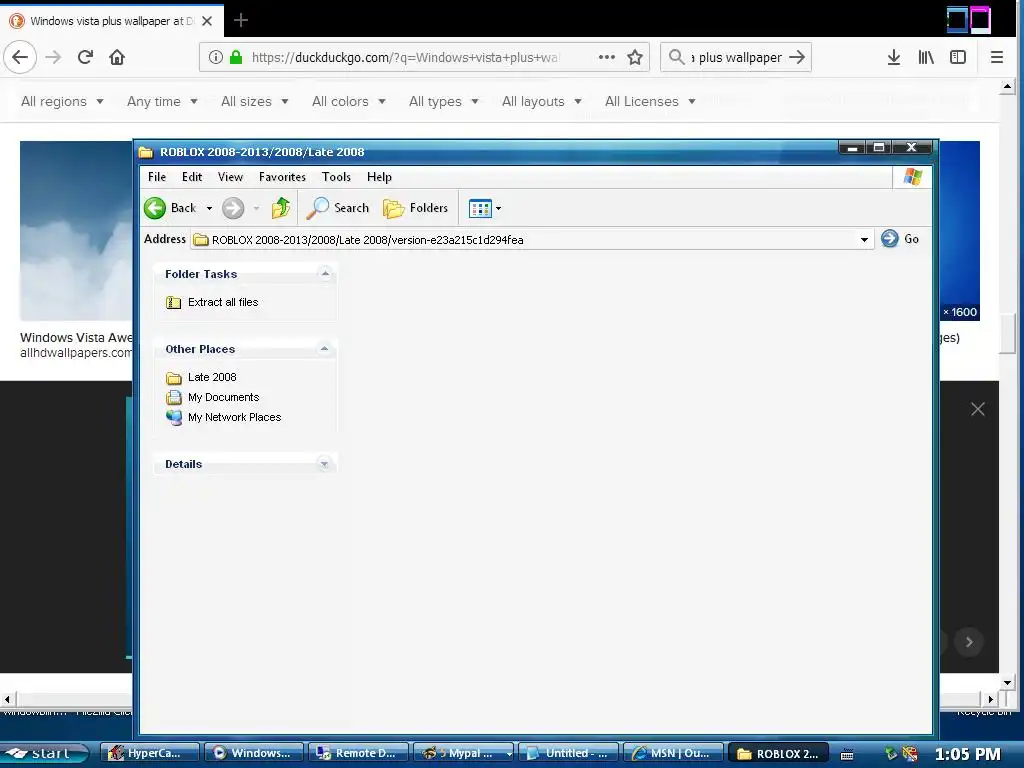Switch to Untitled taskbar item
This screenshot has width=1024, height=768.
(568, 753)
